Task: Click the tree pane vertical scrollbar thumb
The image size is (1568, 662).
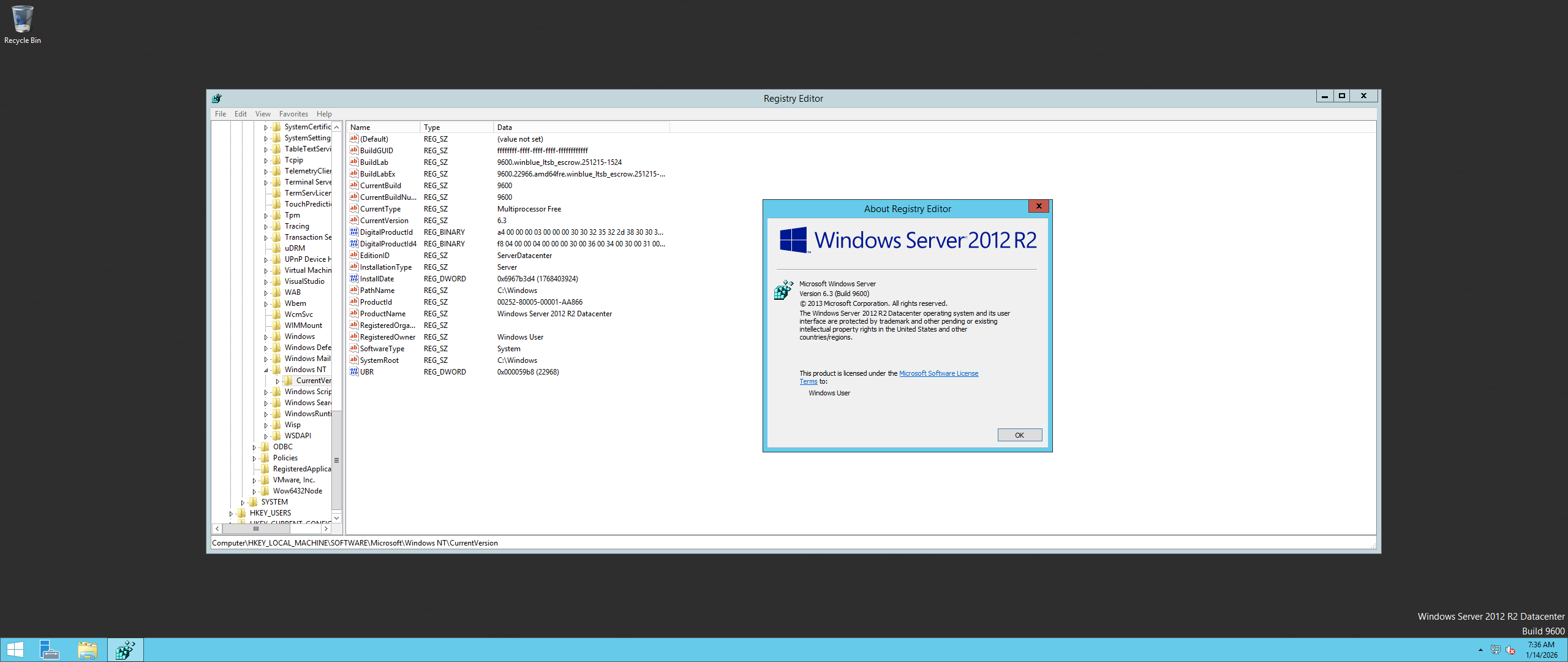Action: point(336,460)
